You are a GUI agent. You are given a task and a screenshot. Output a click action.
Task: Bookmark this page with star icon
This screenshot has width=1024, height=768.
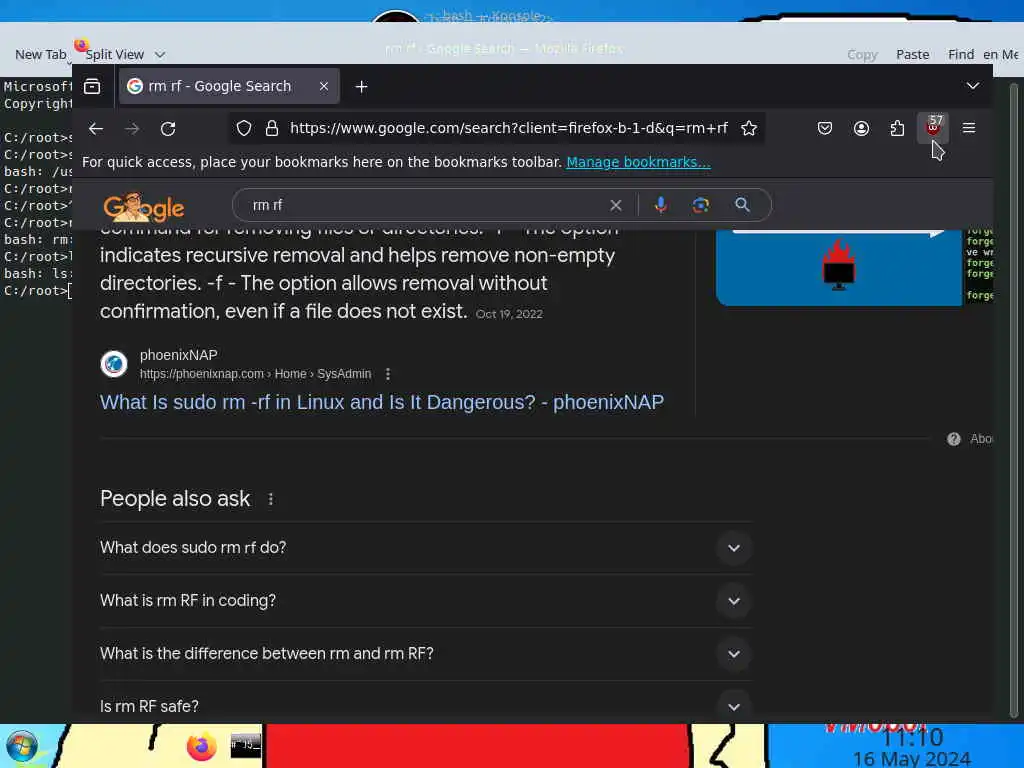(748, 129)
